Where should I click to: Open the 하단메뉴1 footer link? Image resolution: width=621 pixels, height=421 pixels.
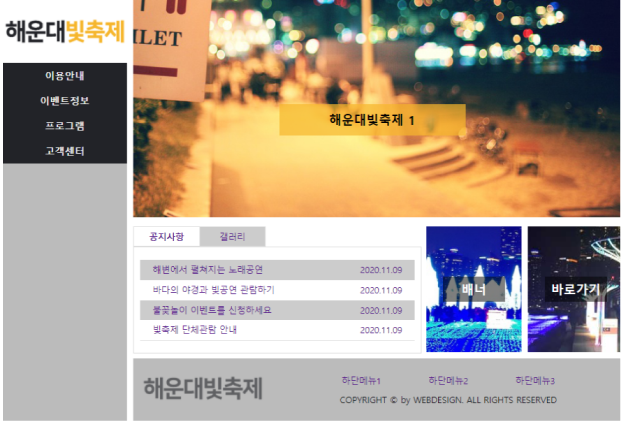[x=360, y=381]
